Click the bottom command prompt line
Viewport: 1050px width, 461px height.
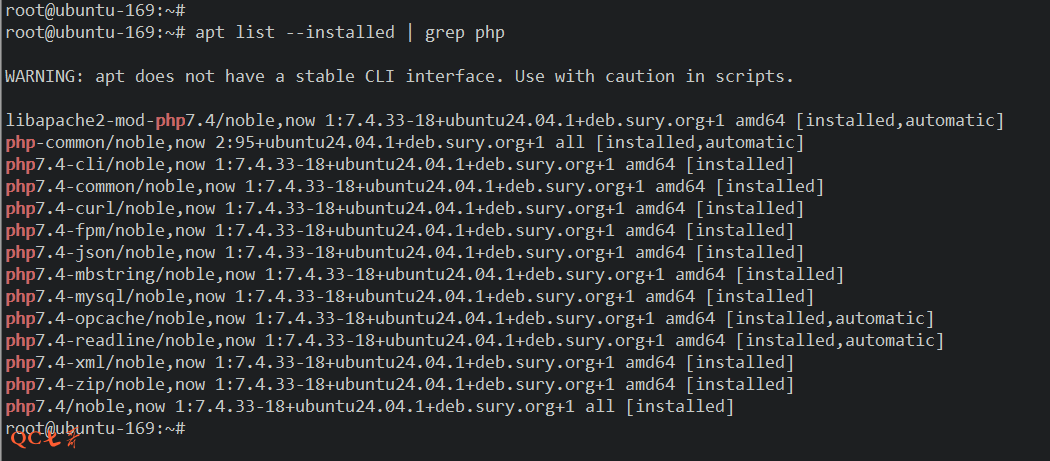(x=95, y=428)
